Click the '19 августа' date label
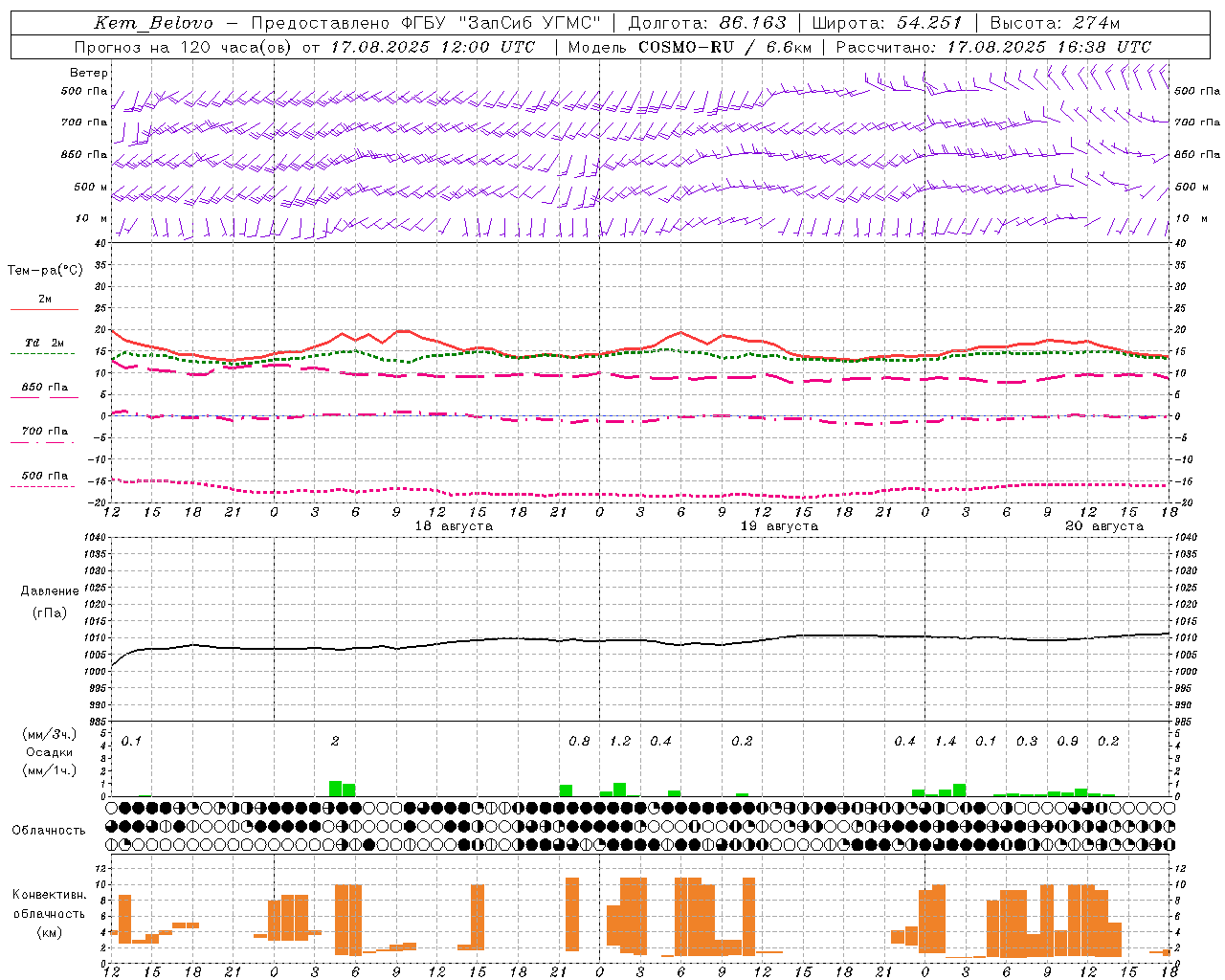1225x980 pixels. [779, 526]
